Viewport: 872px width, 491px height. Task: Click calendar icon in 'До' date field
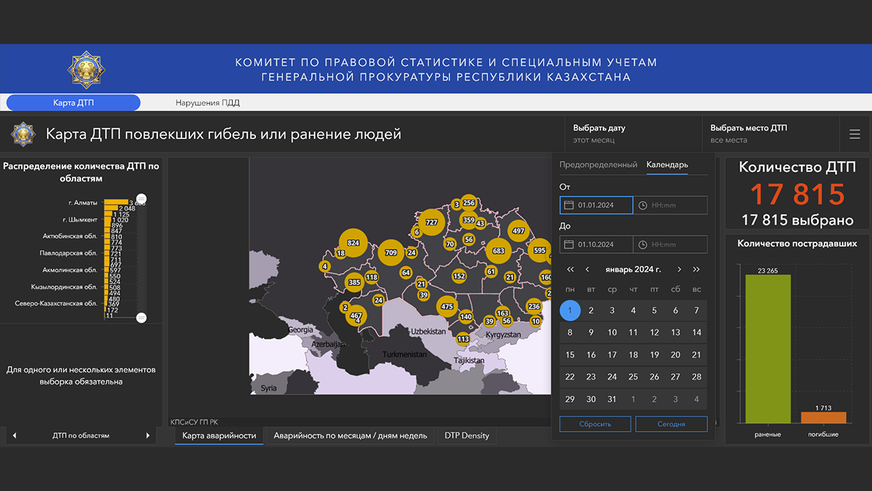pos(569,244)
